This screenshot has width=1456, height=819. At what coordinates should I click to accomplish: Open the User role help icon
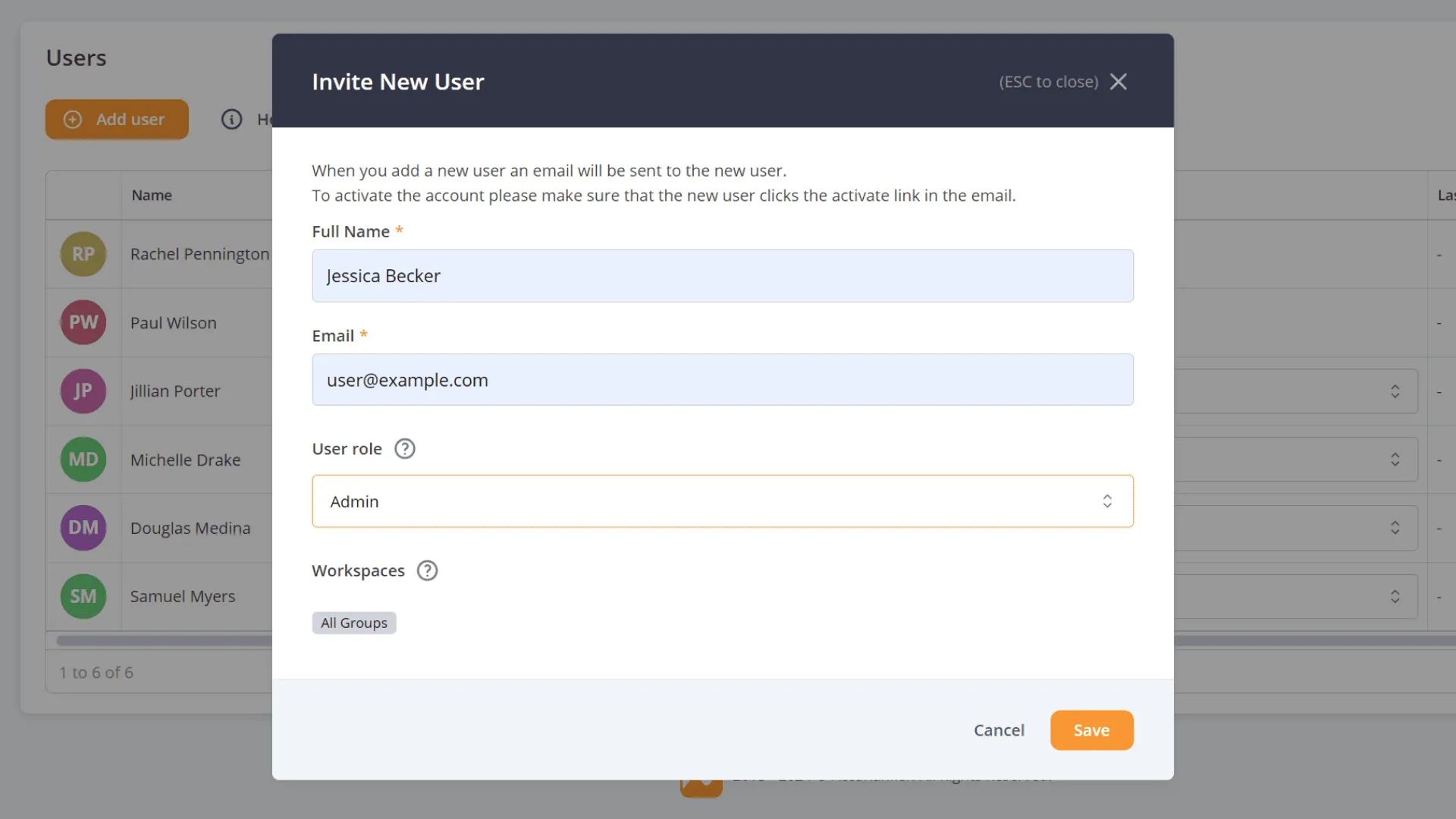(x=404, y=448)
